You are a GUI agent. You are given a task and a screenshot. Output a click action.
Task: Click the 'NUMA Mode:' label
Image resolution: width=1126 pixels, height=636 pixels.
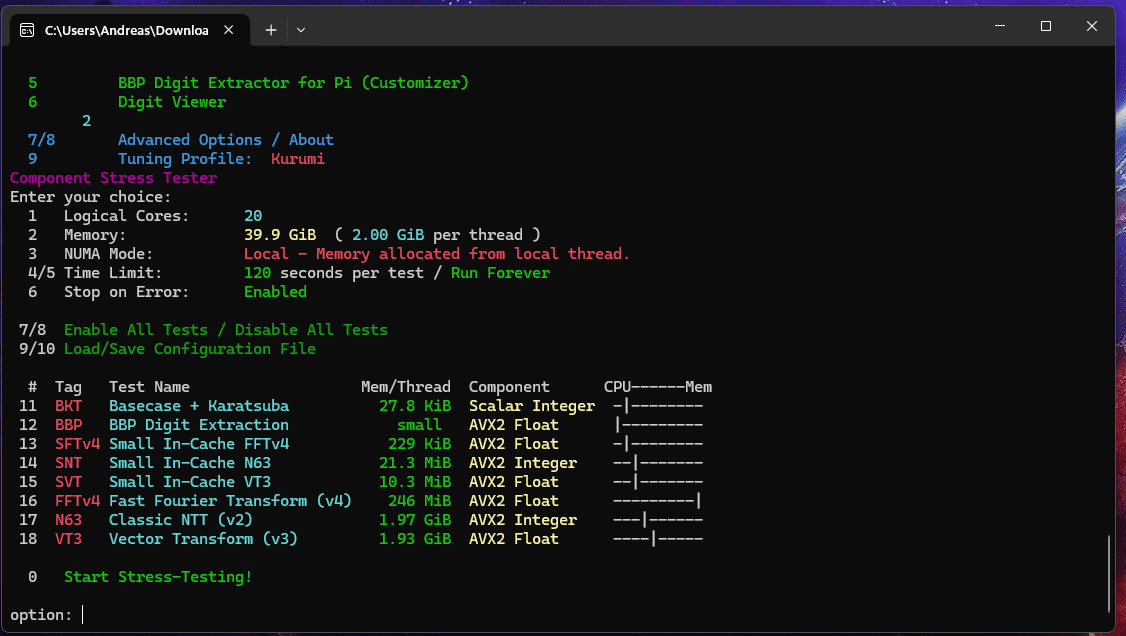click(108, 254)
